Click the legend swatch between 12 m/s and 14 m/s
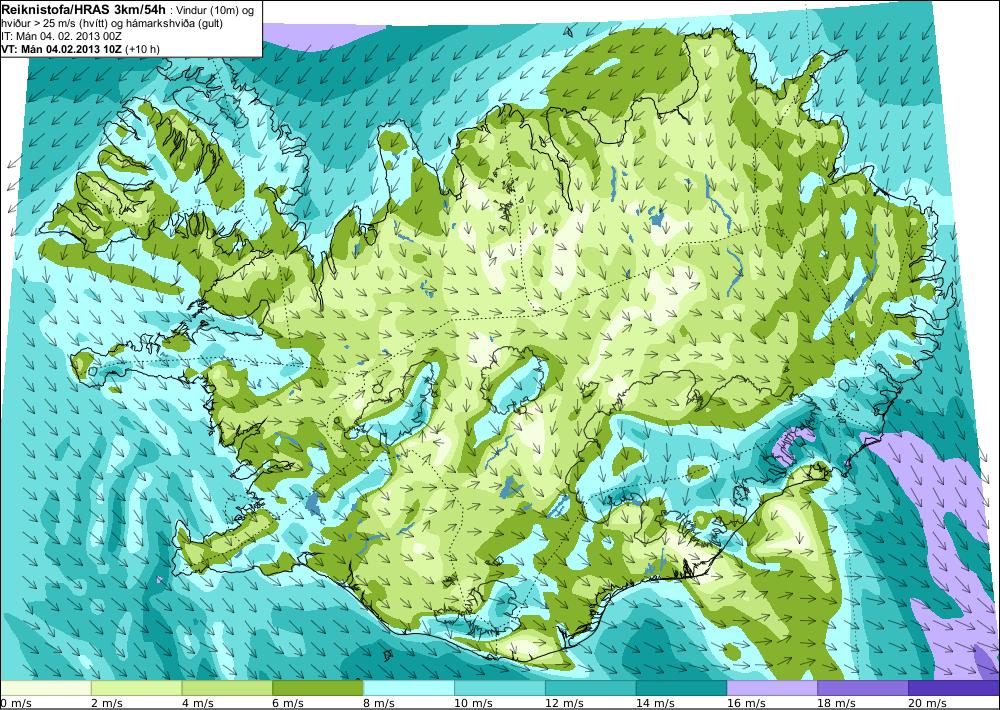Screen dimensions: 1000x710 591,688
